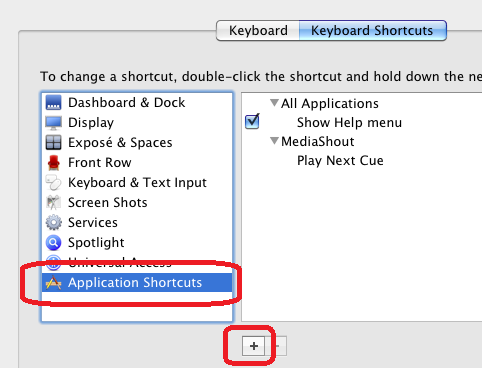The height and width of the screenshot is (368, 482).
Task: Click the minus remove shortcut button
Action: pyautogui.click(x=276, y=346)
